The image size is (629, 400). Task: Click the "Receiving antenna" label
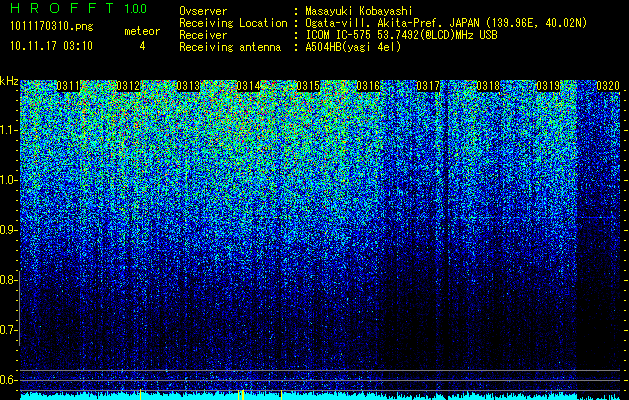click(230, 47)
